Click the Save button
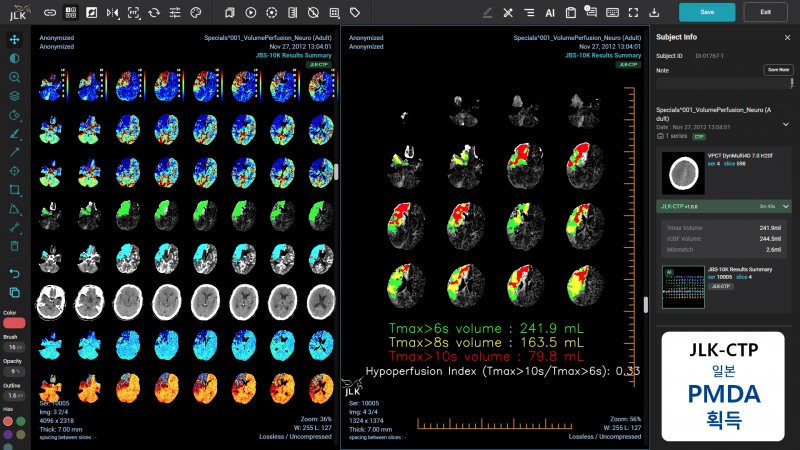This screenshot has width=800, height=450. pyautogui.click(x=707, y=12)
